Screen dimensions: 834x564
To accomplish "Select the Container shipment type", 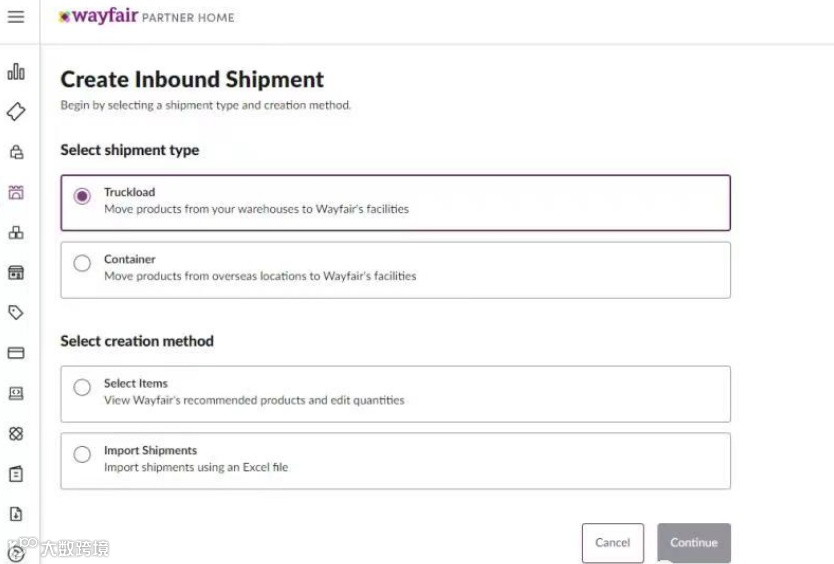I will pyautogui.click(x=83, y=264).
